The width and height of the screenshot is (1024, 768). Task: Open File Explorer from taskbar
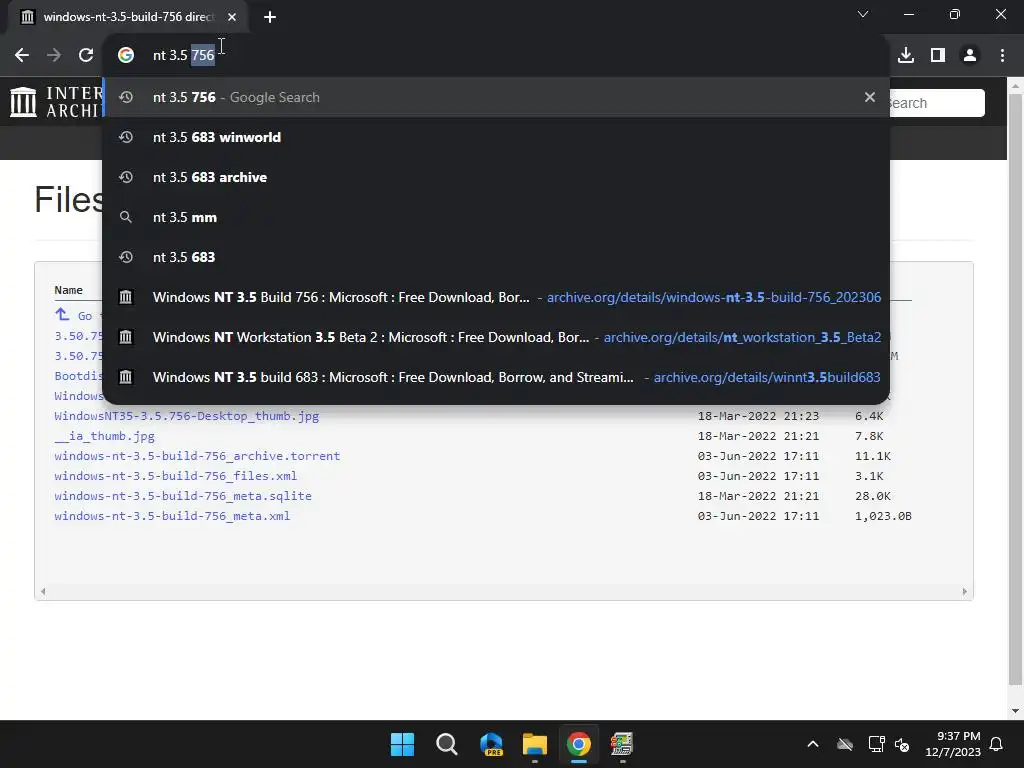(x=535, y=744)
